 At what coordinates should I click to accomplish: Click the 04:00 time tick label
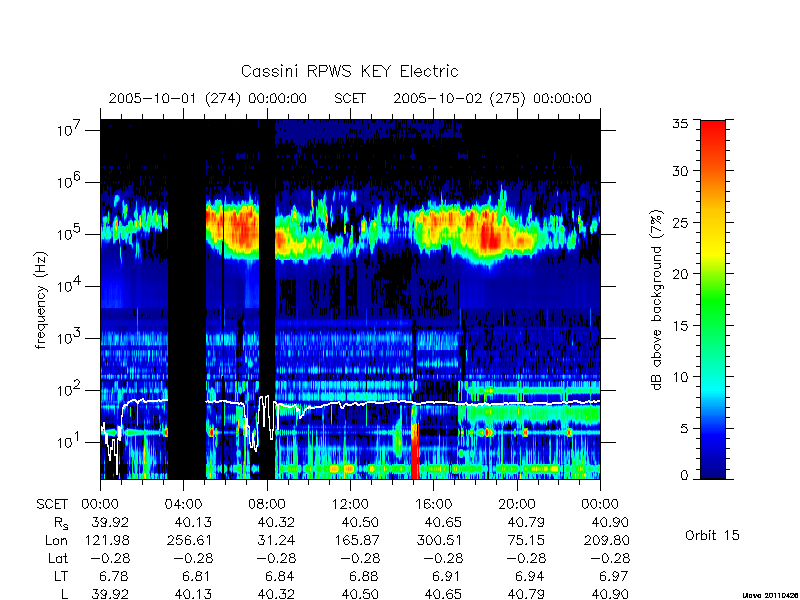click(x=183, y=505)
